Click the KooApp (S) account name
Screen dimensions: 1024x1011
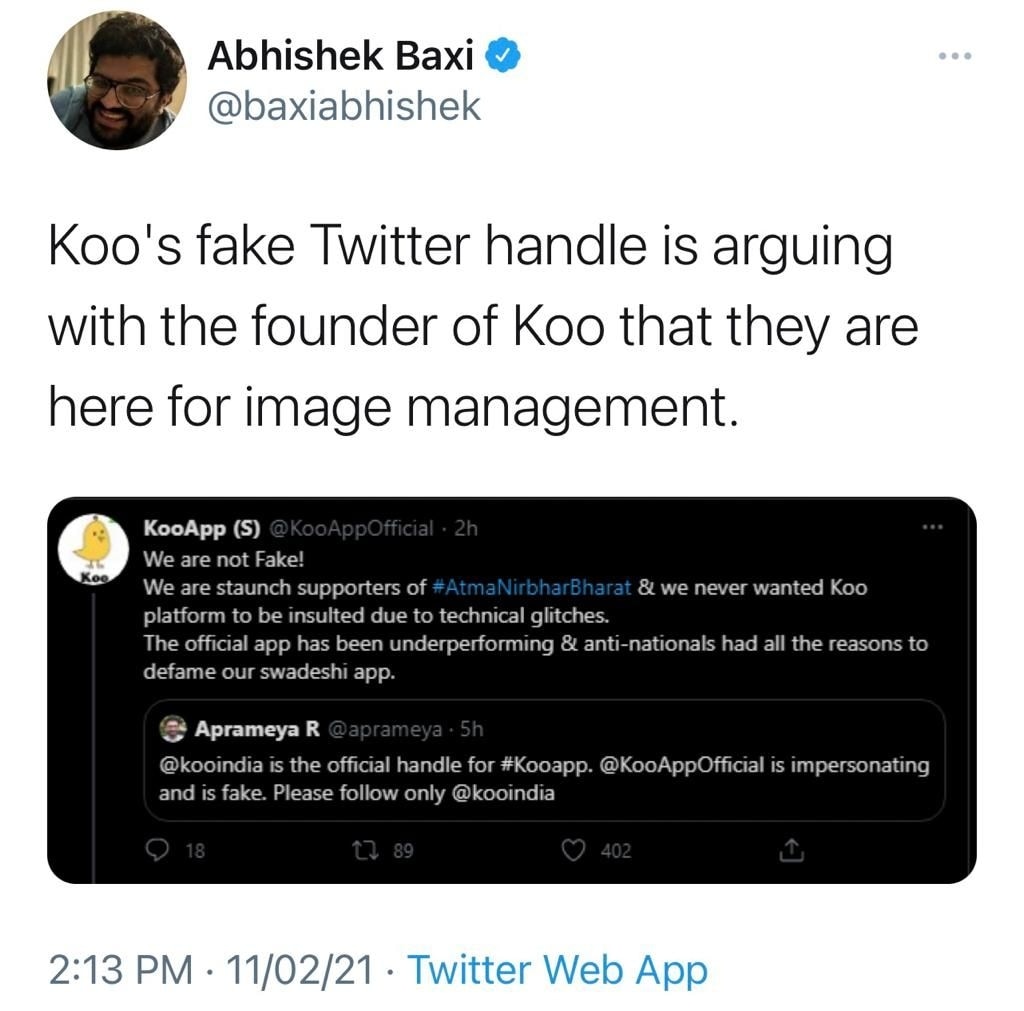point(201,528)
